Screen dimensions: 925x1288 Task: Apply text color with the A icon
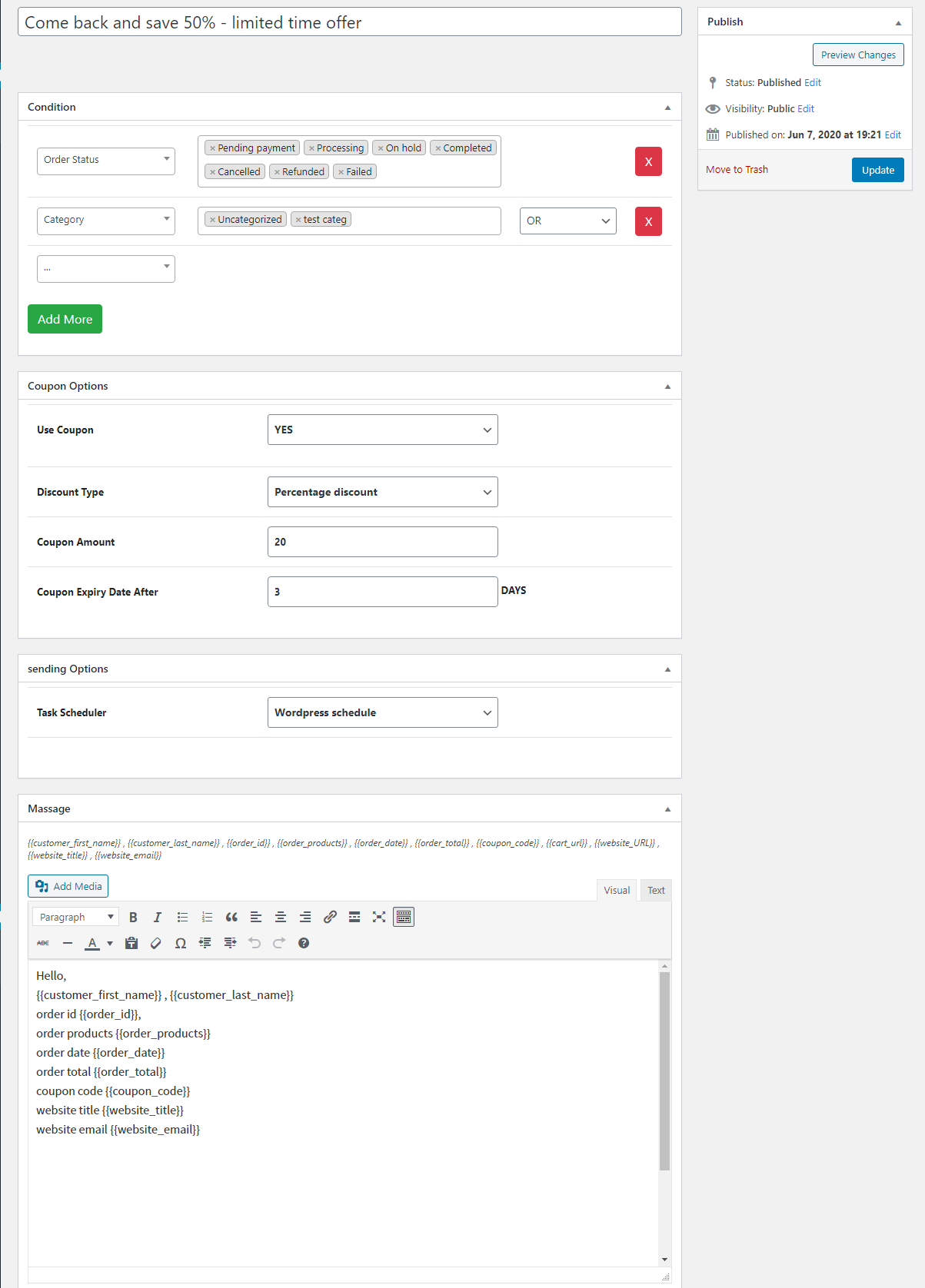[92, 943]
